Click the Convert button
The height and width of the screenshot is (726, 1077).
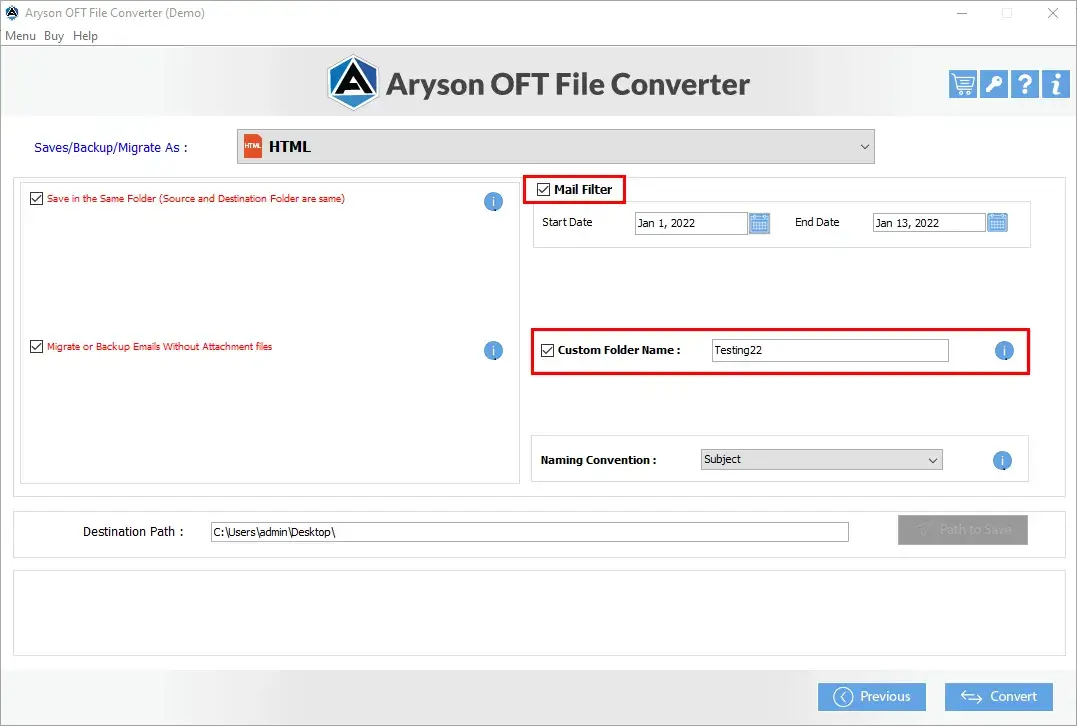999,696
